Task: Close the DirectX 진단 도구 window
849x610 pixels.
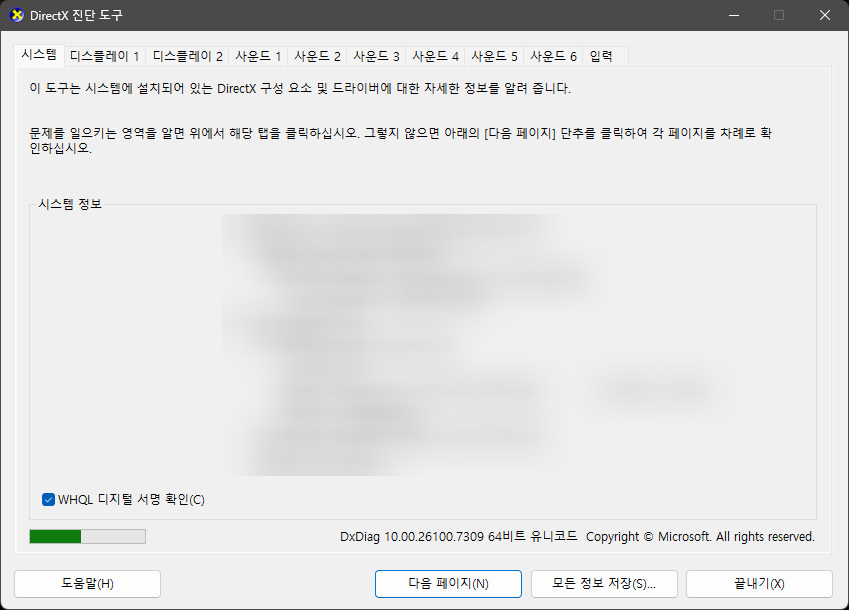Action: (x=823, y=16)
